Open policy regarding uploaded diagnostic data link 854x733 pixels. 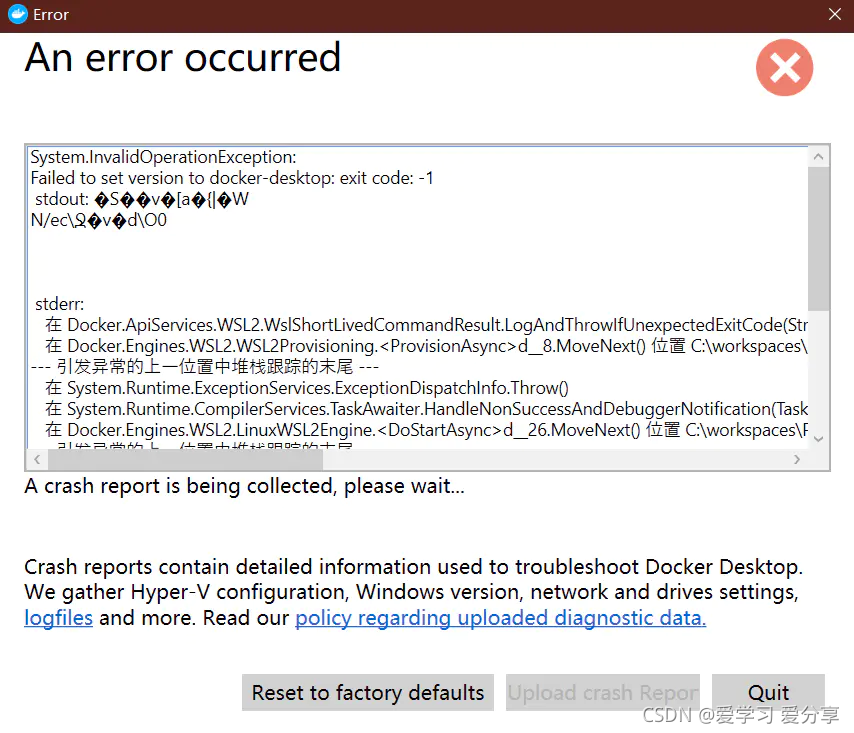point(501,618)
